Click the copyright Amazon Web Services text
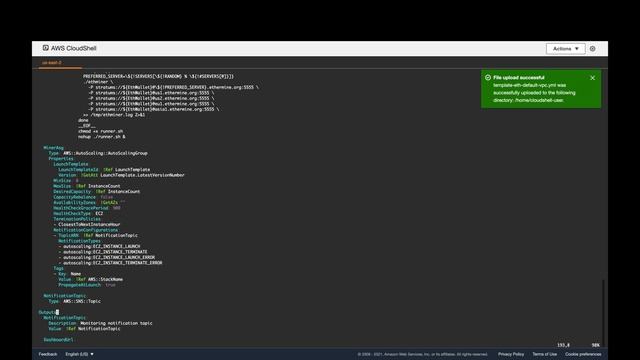 (x=422, y=354)
